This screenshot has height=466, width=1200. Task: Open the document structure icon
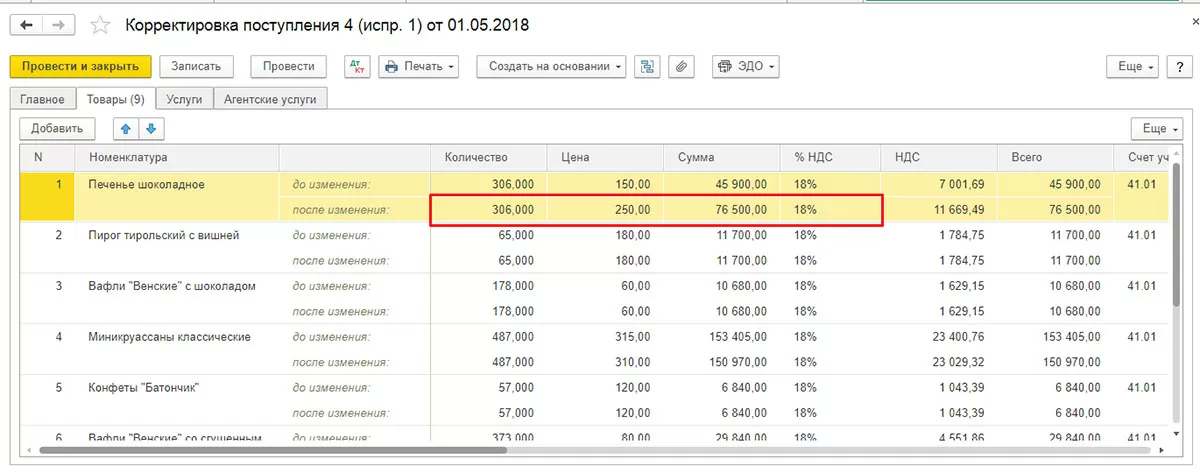[x=647, y=67]
